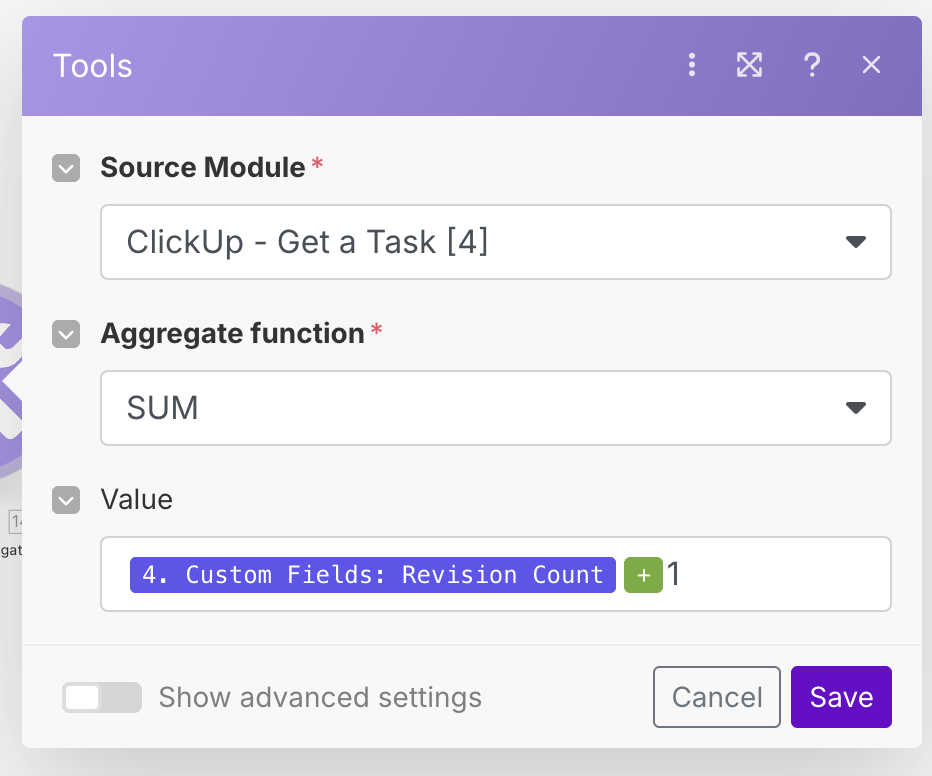Toggle Show advanced settings switch
The height and width of the screenshot is (776, 932).
coord(101,697)
